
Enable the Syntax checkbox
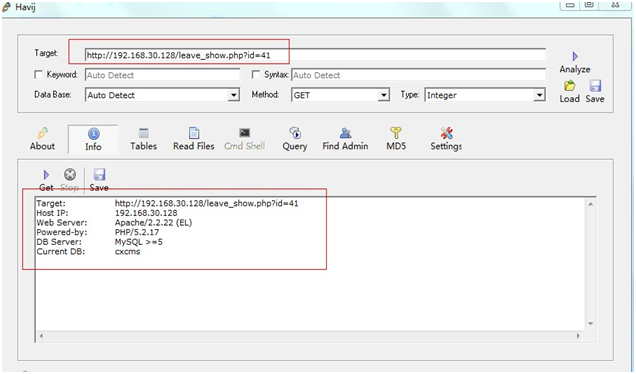tap(256, 75)
